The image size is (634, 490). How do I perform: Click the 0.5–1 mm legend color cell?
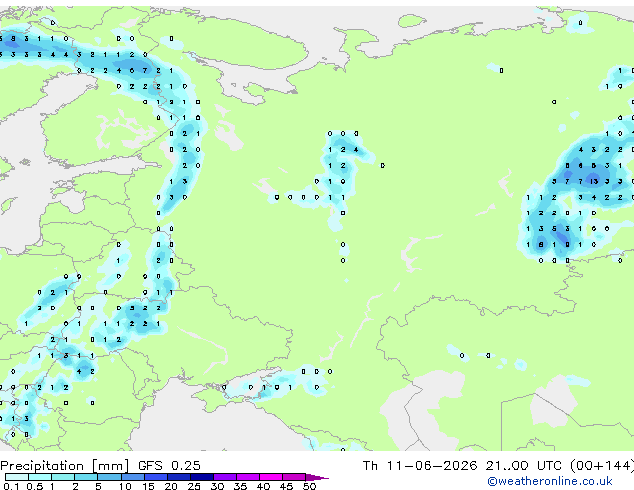click(x=40, y=477)
